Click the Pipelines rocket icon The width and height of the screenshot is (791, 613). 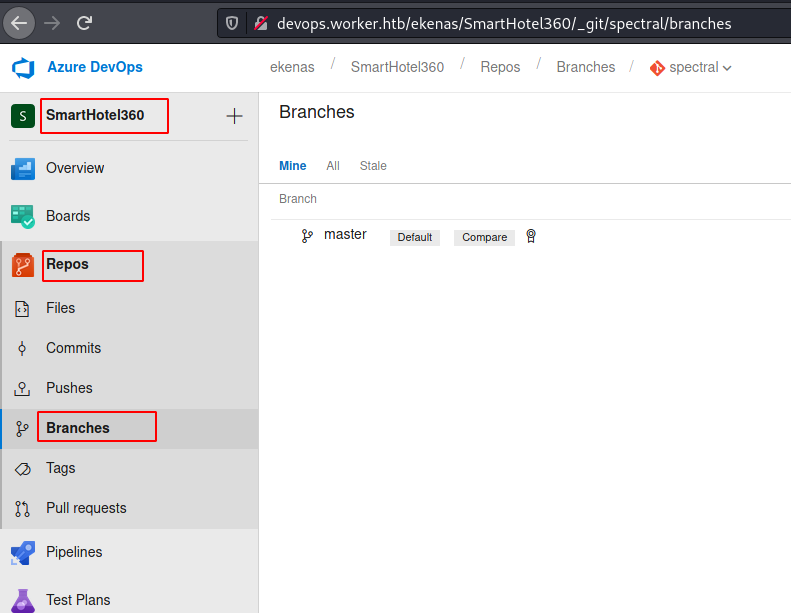(x=23, y=553)
